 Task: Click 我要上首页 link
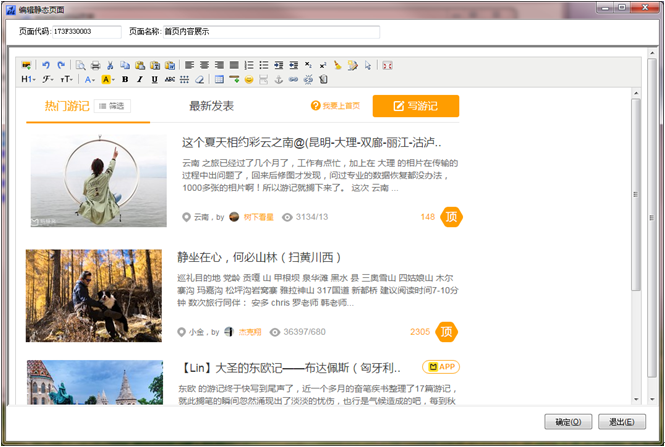335,106
